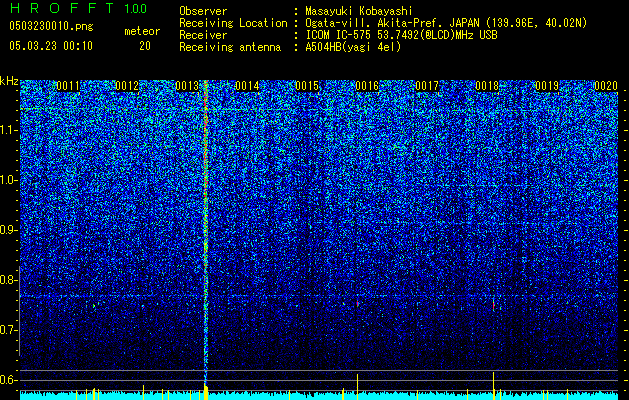Image resolution: width=629 pixels, height=400 pixels.
Task: Click the 'meteor' label
Action: [x=142, y=31]
